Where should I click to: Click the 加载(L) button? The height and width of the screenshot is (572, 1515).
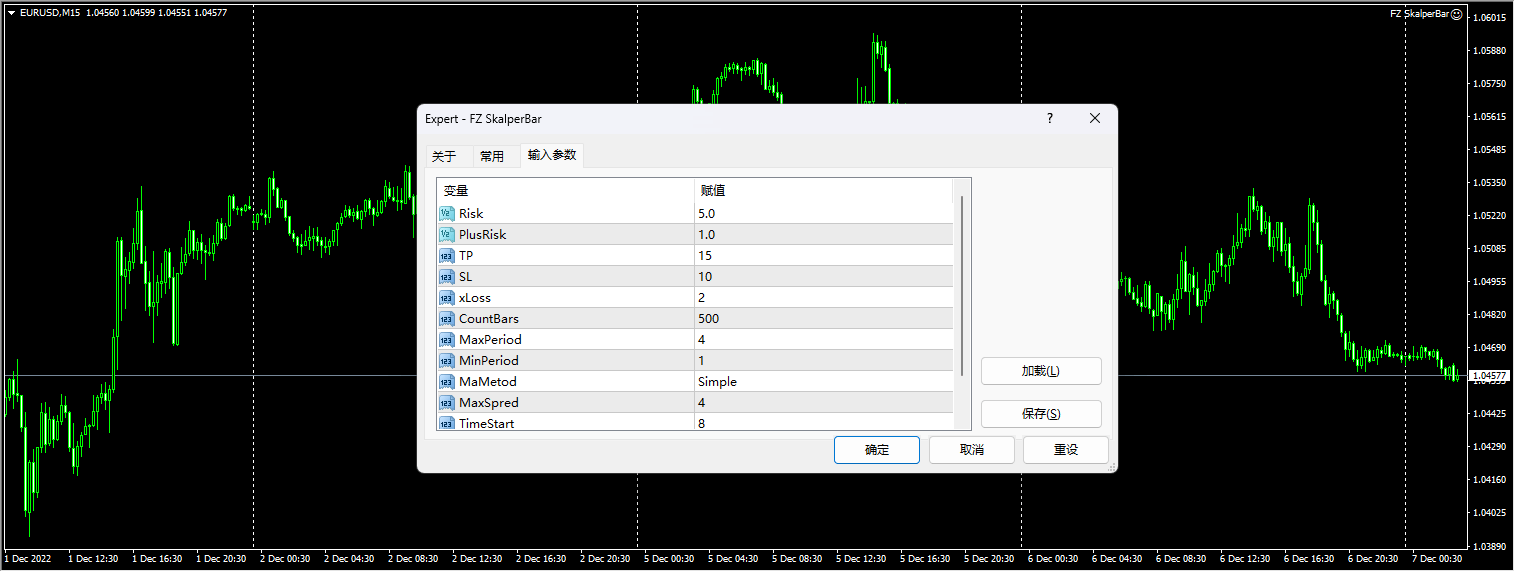(1040, 371)
